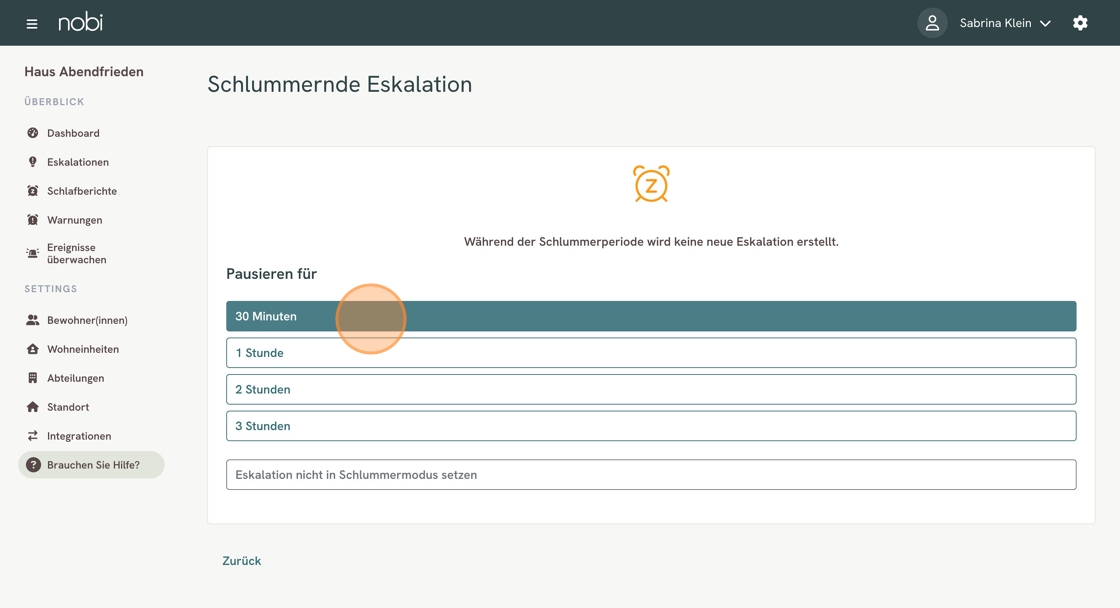The height and width of the screenshot is (608, 1120).
Task: Select the 2 Stunden pause option
Action: coord(651,389)
